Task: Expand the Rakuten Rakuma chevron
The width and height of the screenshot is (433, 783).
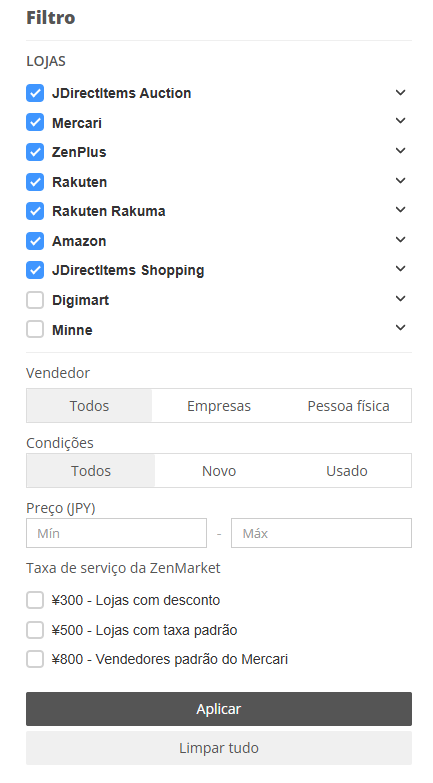Action: pos(400,210)
